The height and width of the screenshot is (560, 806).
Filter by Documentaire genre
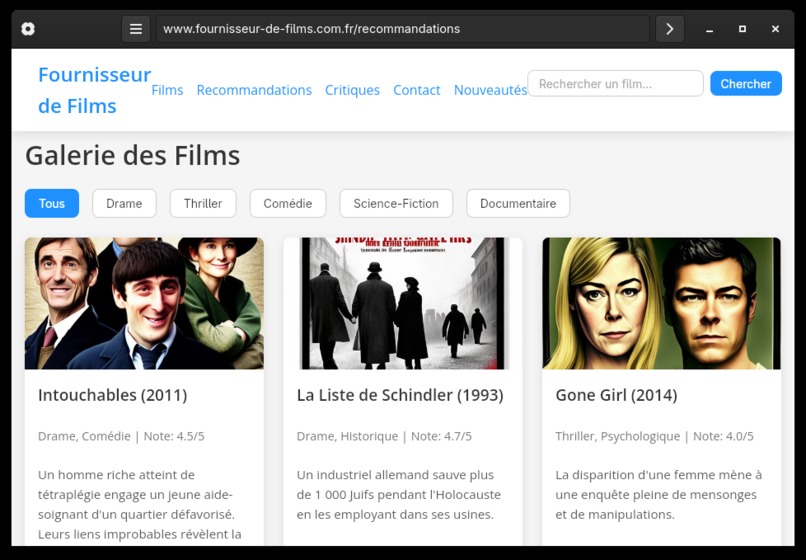pos(518,203)
